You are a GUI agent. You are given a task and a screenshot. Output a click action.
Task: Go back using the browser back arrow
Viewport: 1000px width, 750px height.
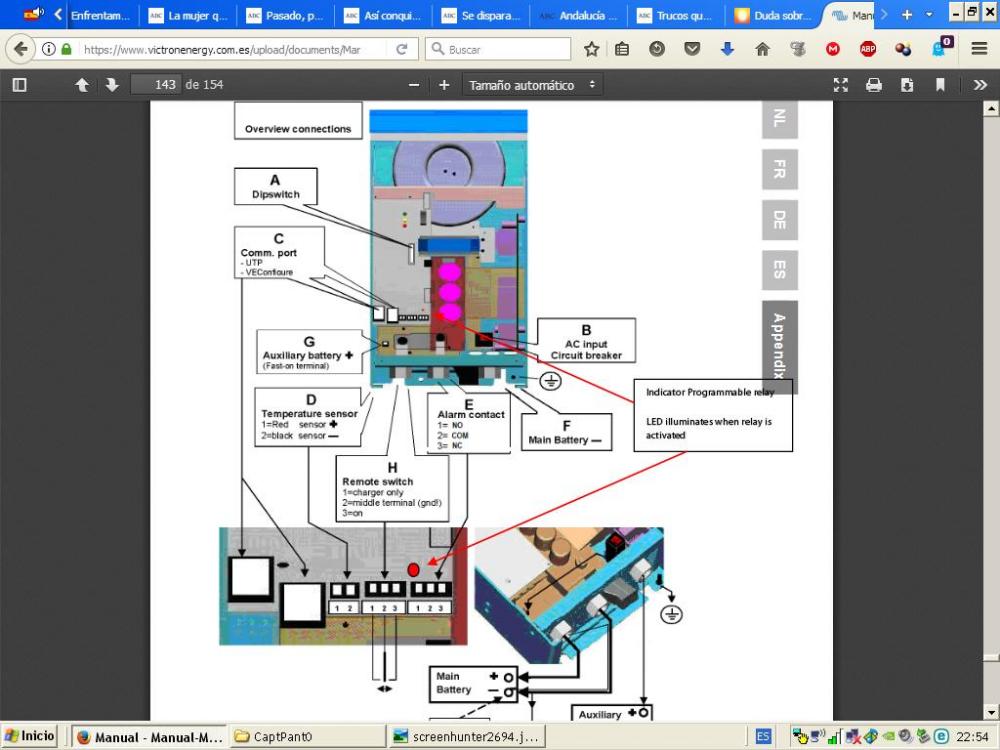(20, 49)
